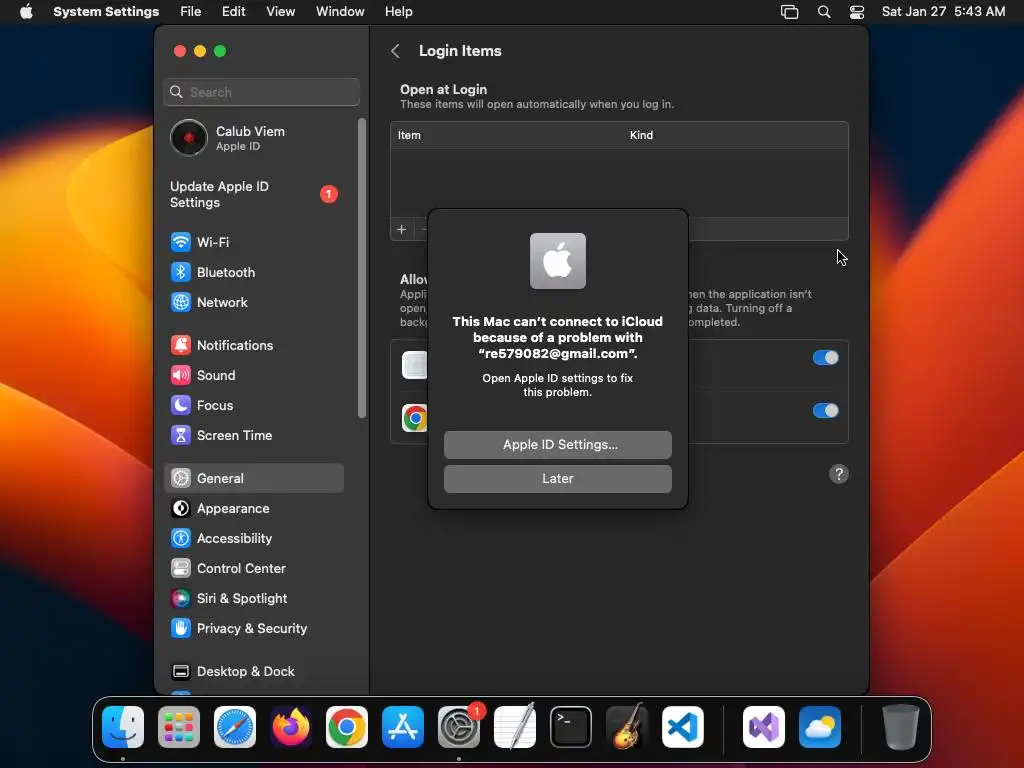Click the date and time in menu bar

[x=944, y=12]
